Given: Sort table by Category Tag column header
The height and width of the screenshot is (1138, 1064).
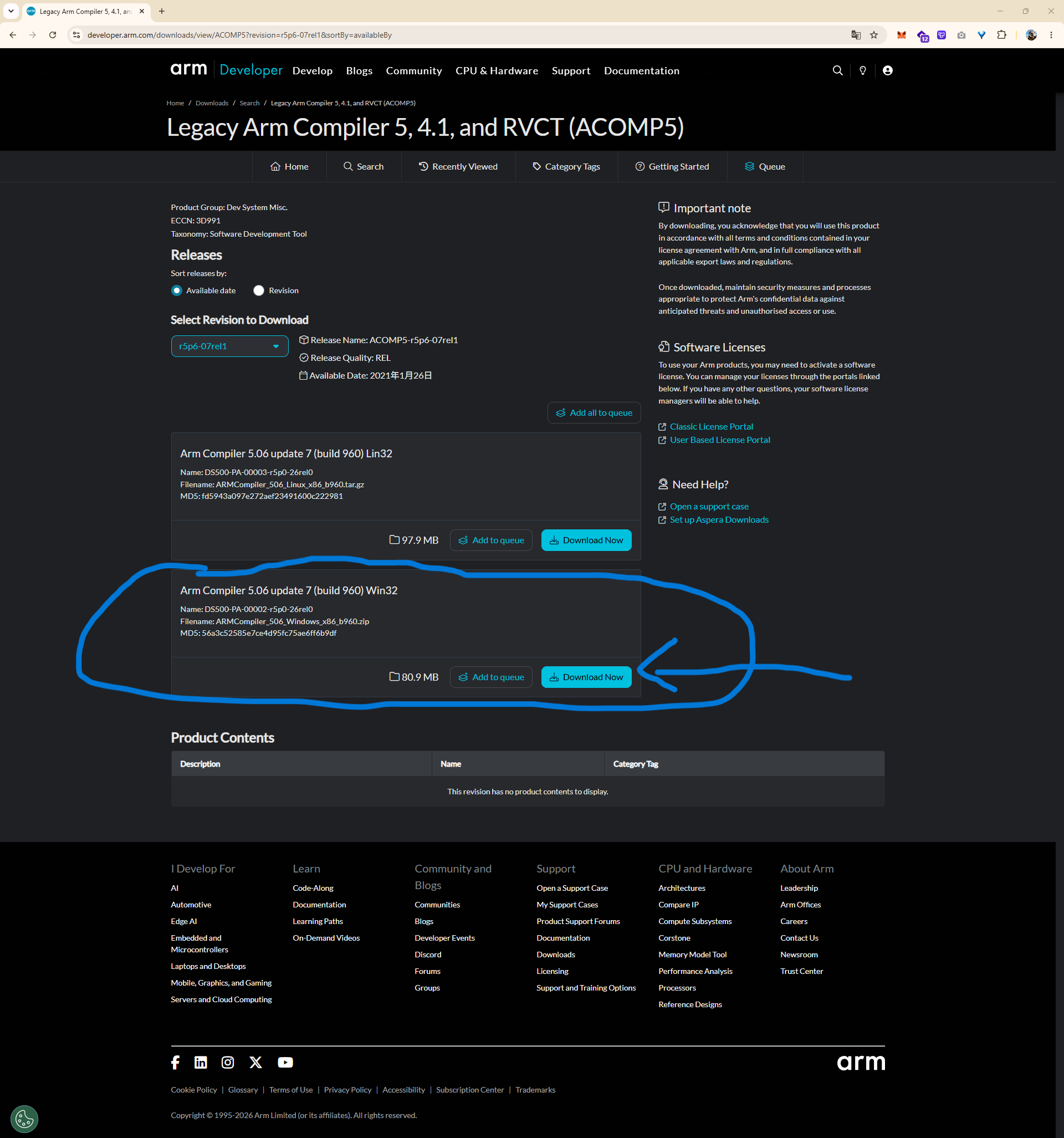Looking at the screenshot, I should (x=635, y=764).
